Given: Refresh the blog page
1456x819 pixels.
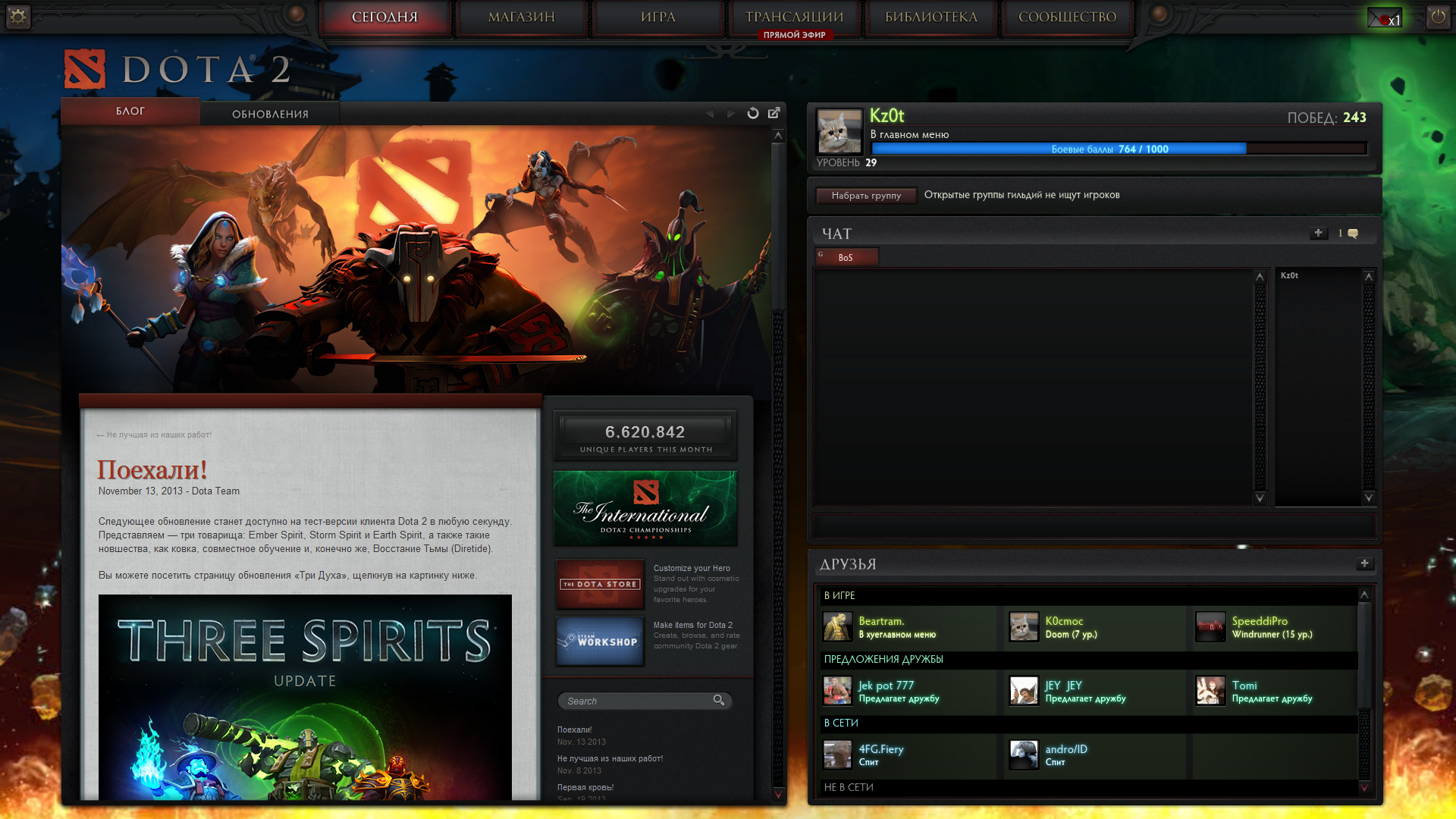Looking at the screenshot, I should (x=753, y=113).
